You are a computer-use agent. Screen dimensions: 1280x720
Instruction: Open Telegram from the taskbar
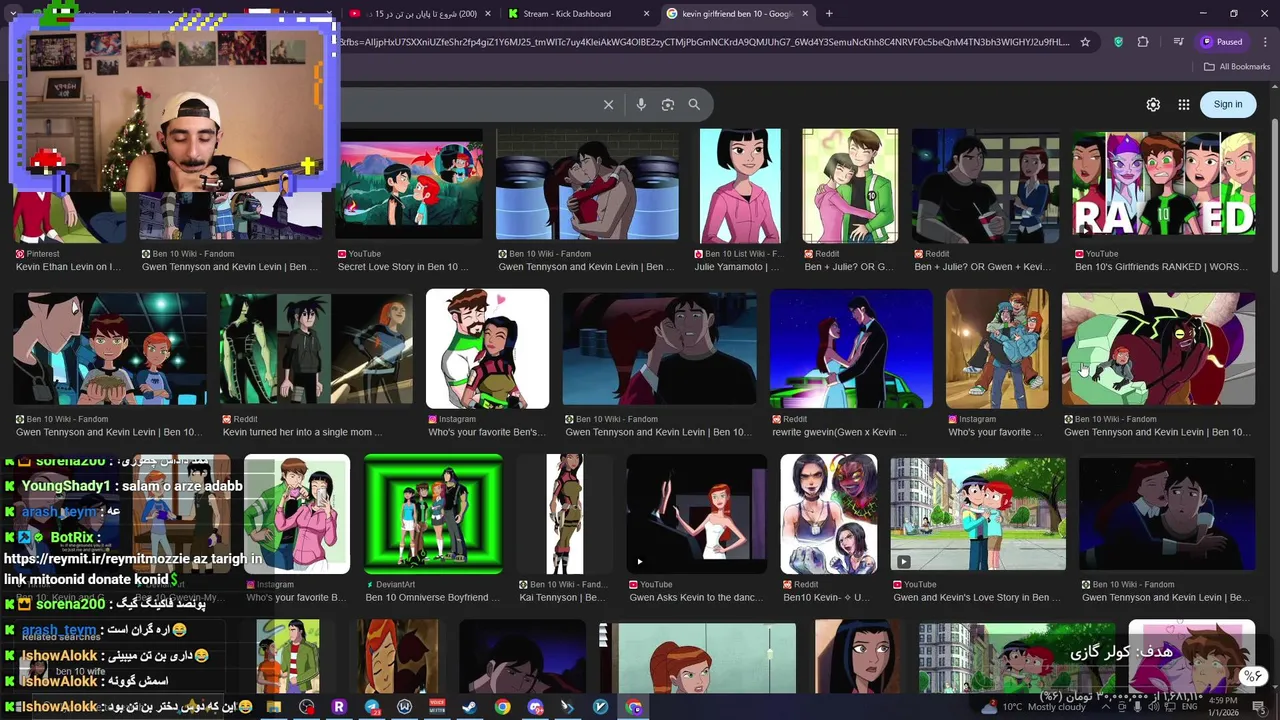tap(372, 707)
